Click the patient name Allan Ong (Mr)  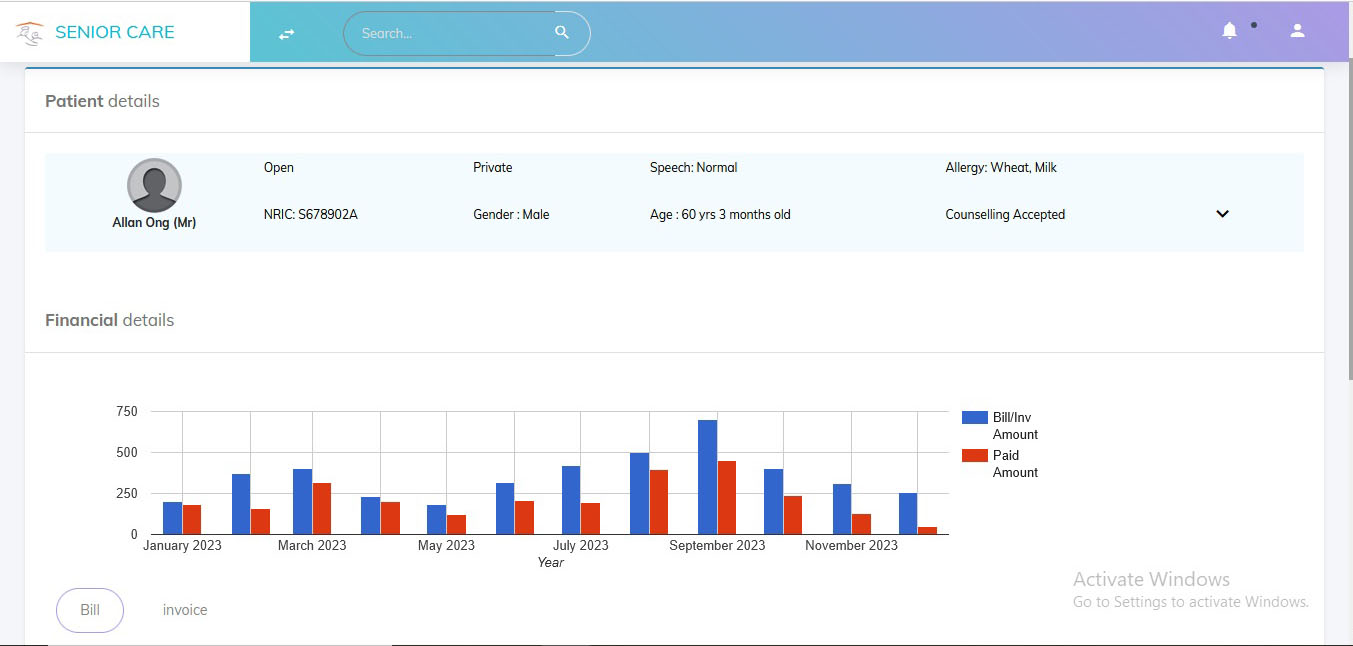click(x=154, y=223)
